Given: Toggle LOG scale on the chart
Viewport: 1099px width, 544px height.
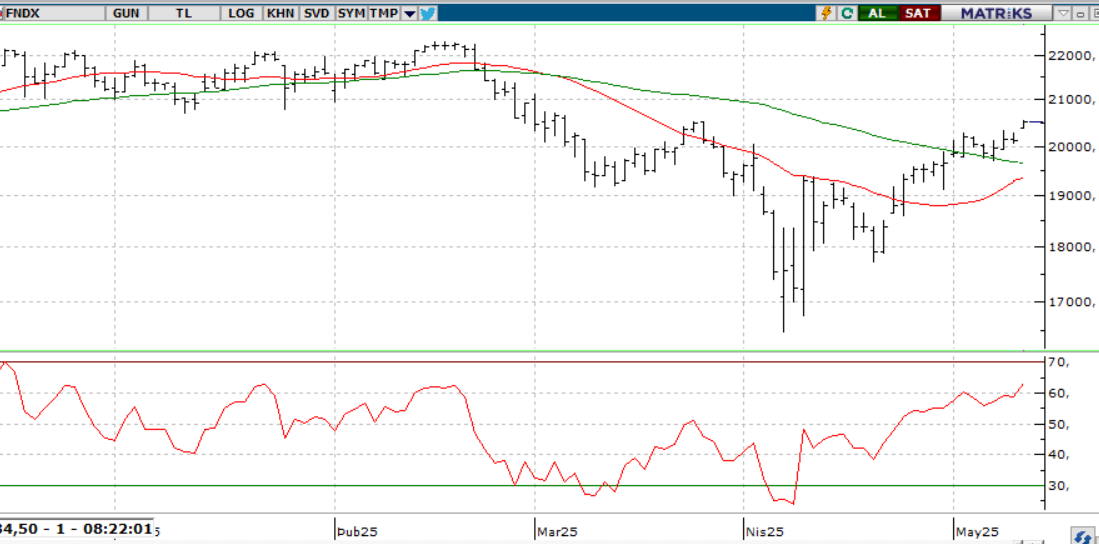Looking at the screenshot, I should coord(241,13).
